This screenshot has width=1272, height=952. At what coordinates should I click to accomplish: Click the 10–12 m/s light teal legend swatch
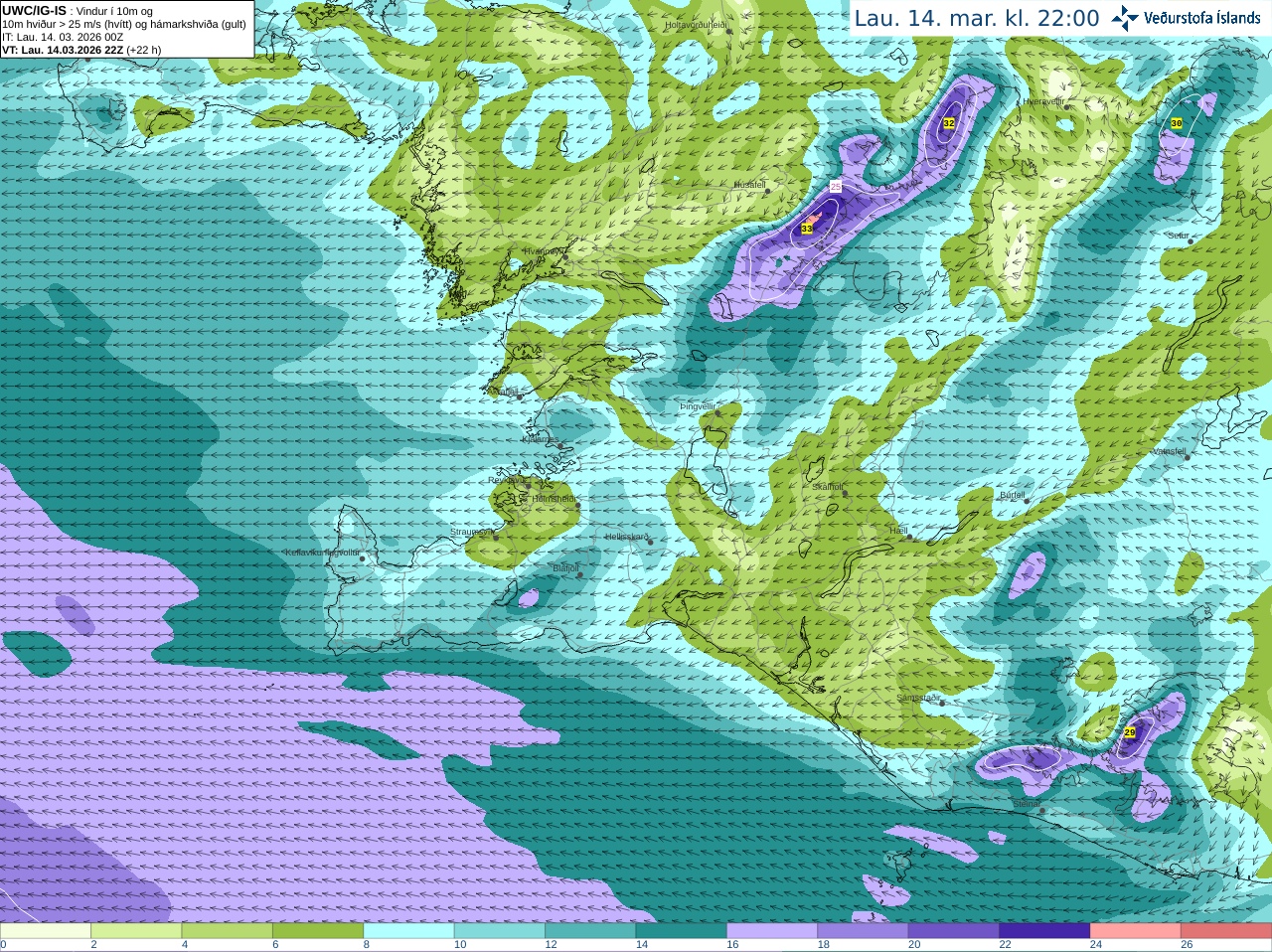click(500, 931)
